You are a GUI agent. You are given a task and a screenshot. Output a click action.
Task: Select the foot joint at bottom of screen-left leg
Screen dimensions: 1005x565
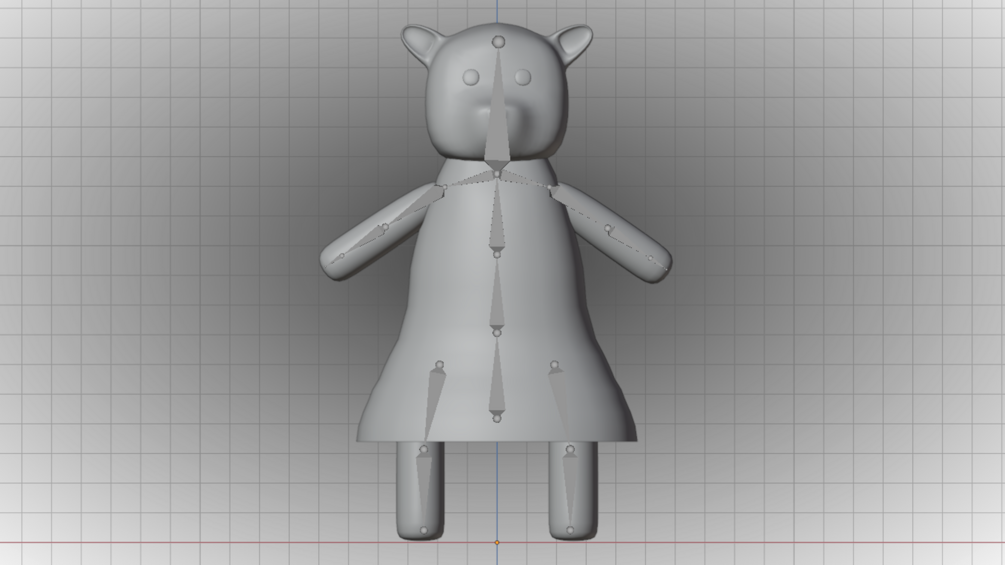pos(424,530)
